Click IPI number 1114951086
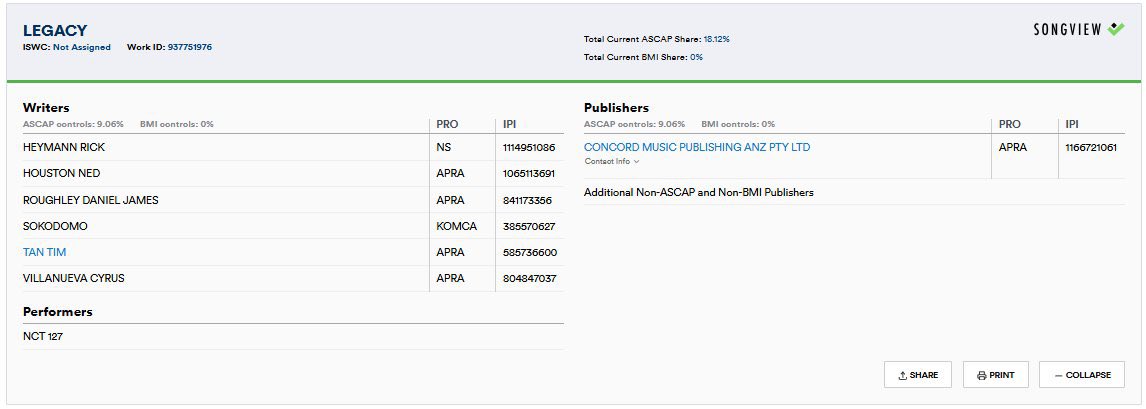Image resolution: width=1146 pixels, height=409 pixels. point(528,148)
